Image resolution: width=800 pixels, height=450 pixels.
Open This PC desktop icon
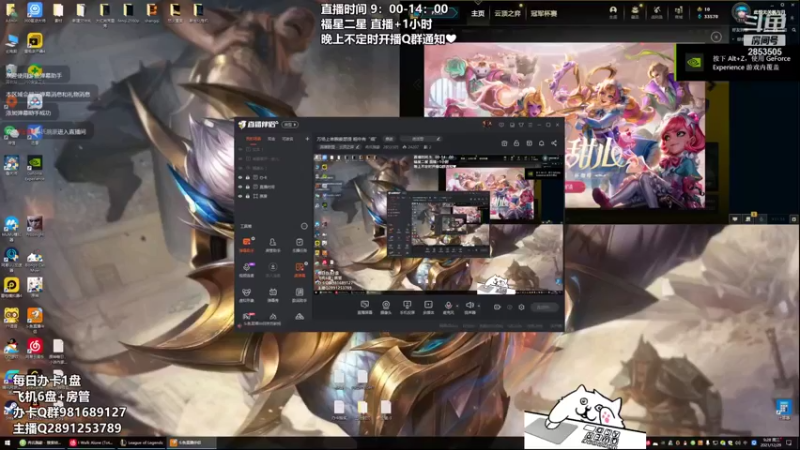point(11,43)
